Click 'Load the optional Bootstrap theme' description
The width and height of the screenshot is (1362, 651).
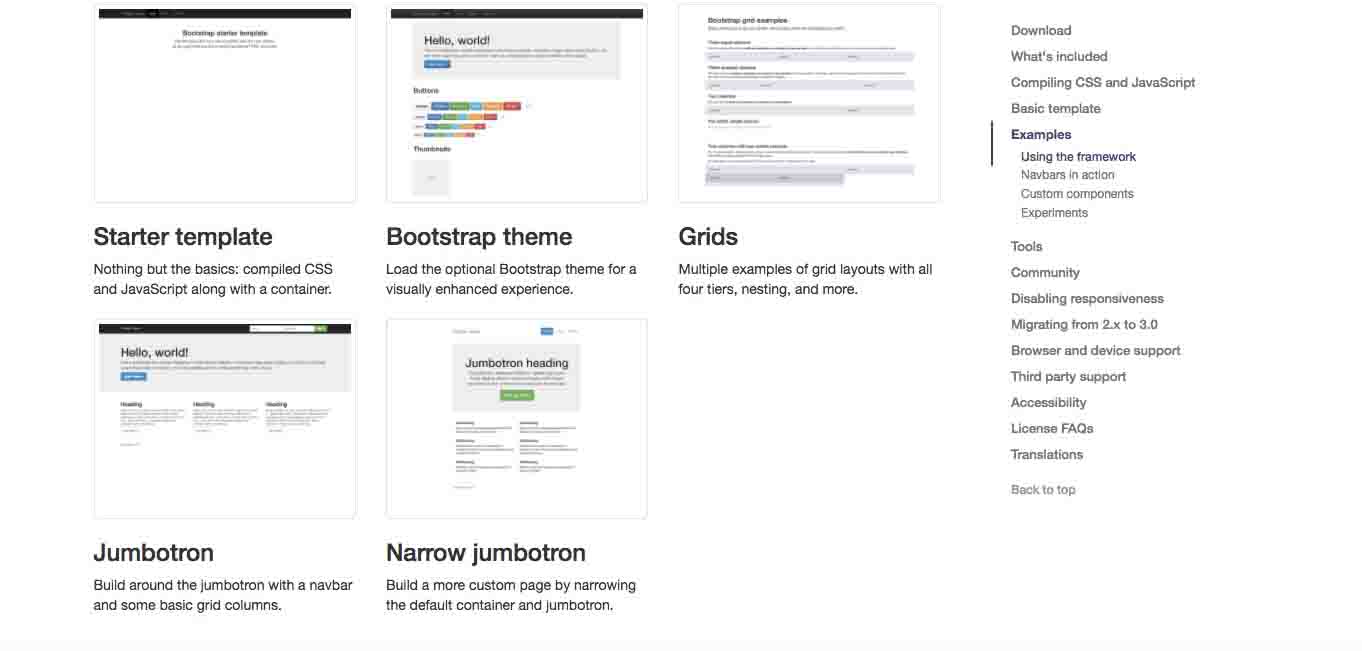tap(511, 279)
